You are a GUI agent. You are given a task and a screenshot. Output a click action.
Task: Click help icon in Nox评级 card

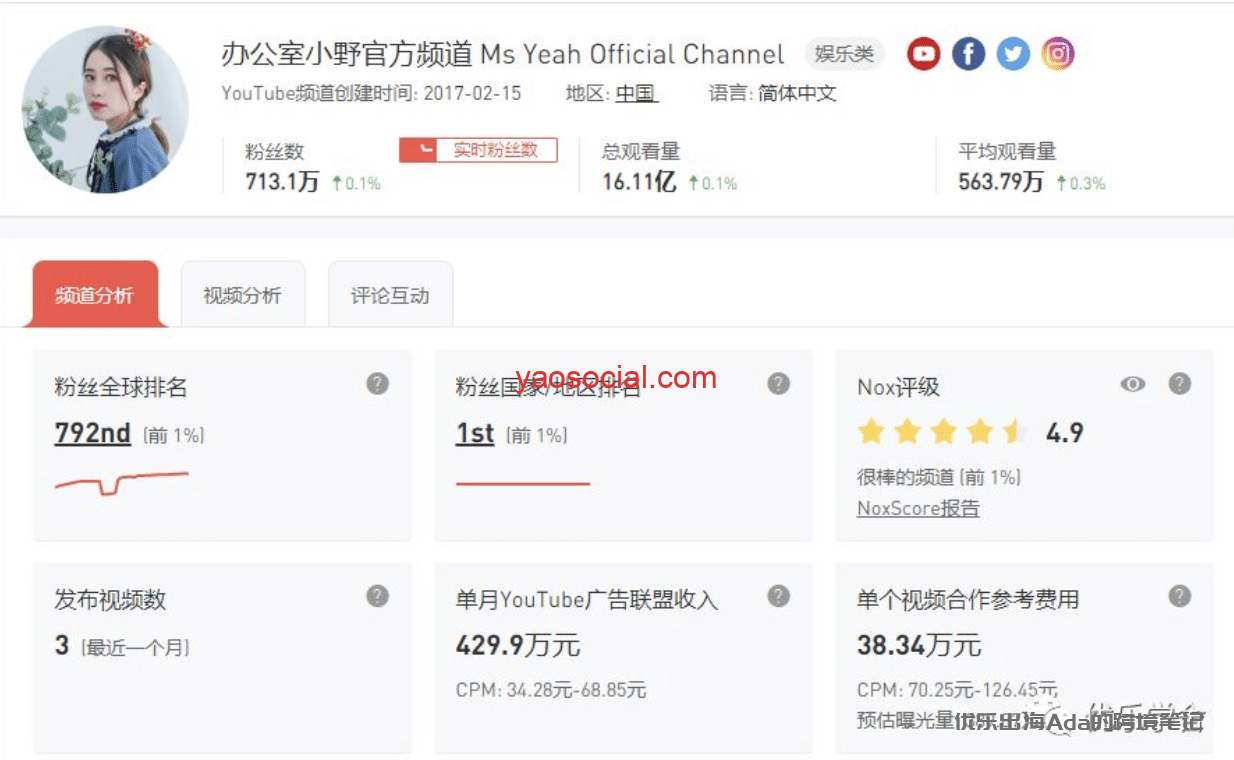pyautogui.click(x=1180, y=384)
